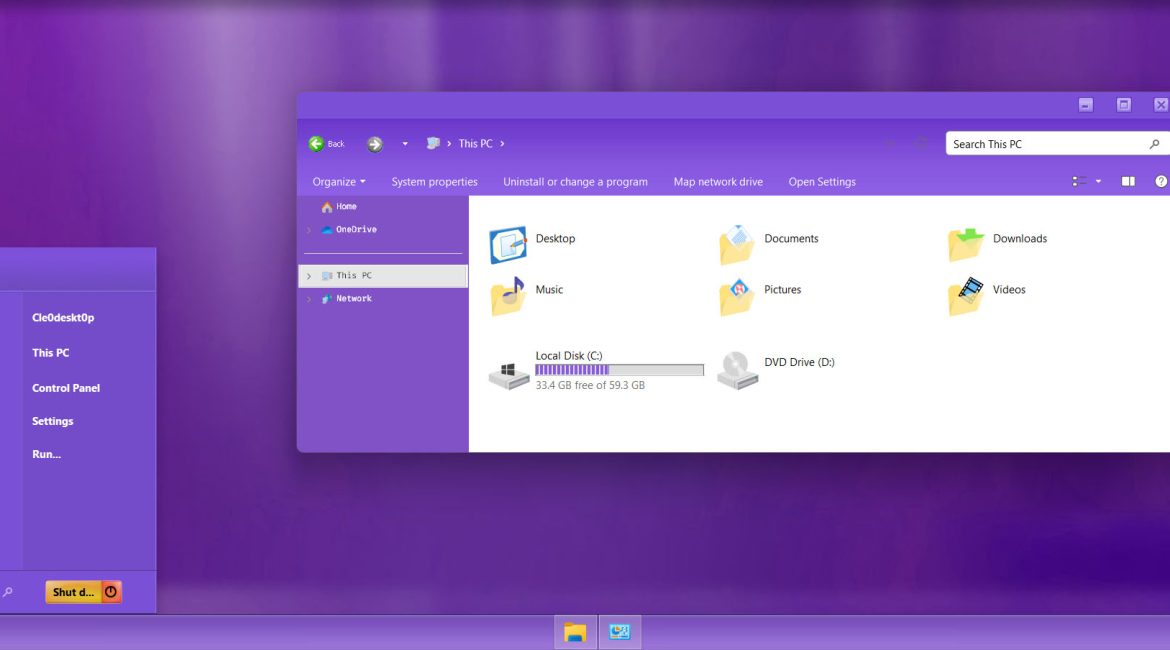This screenshot has height=650, width=1170.
Task: Click the Help question mark icon
Action: tap(1161, 182)
